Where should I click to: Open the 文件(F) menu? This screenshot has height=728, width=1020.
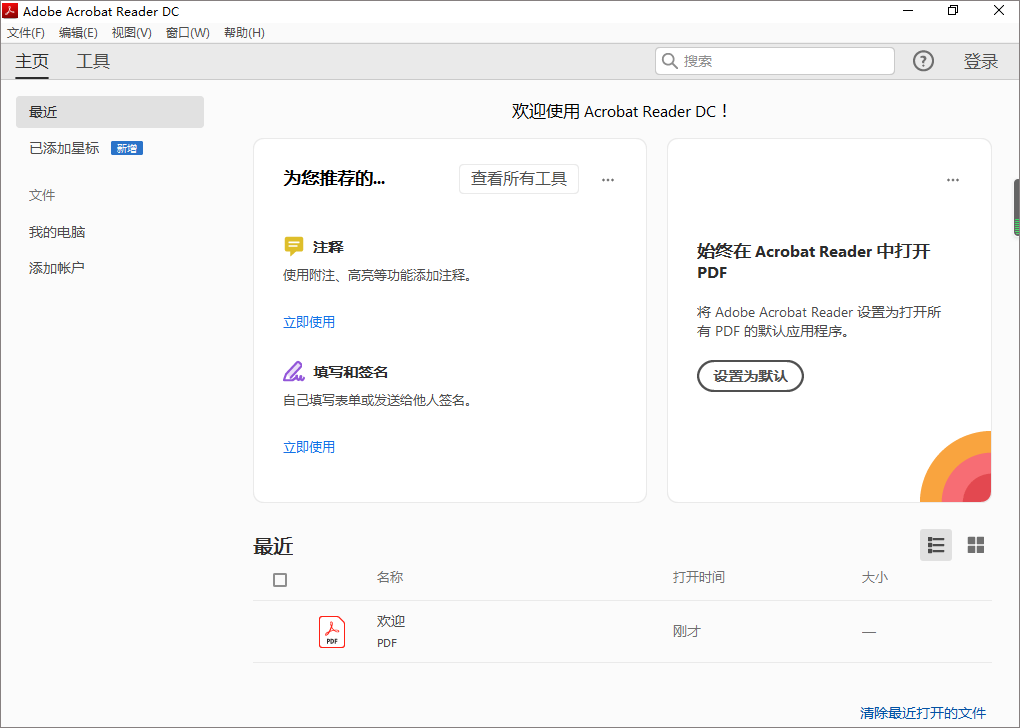tap(26, 33)
